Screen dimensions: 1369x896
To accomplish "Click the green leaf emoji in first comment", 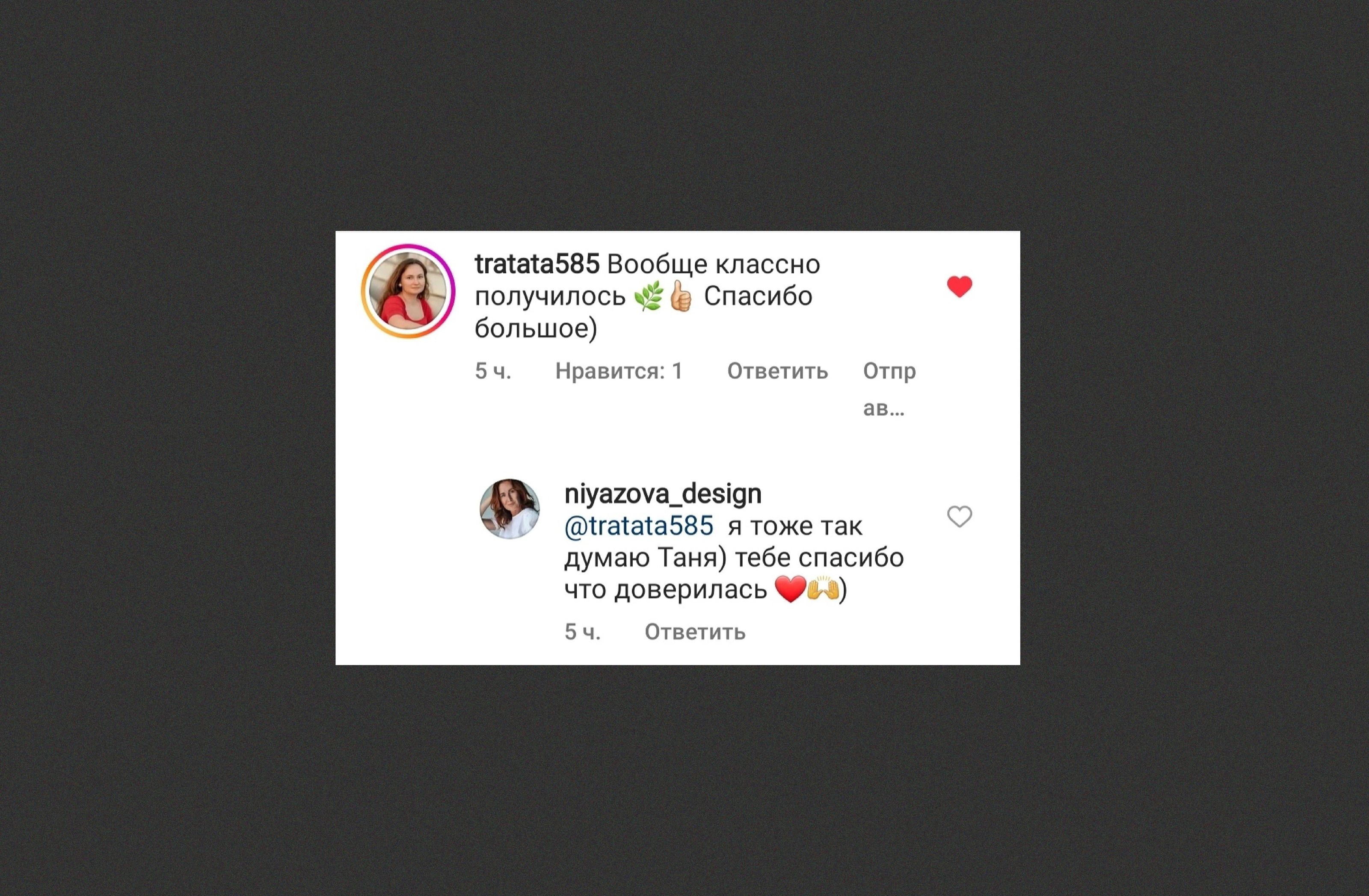I will [649, 297].
